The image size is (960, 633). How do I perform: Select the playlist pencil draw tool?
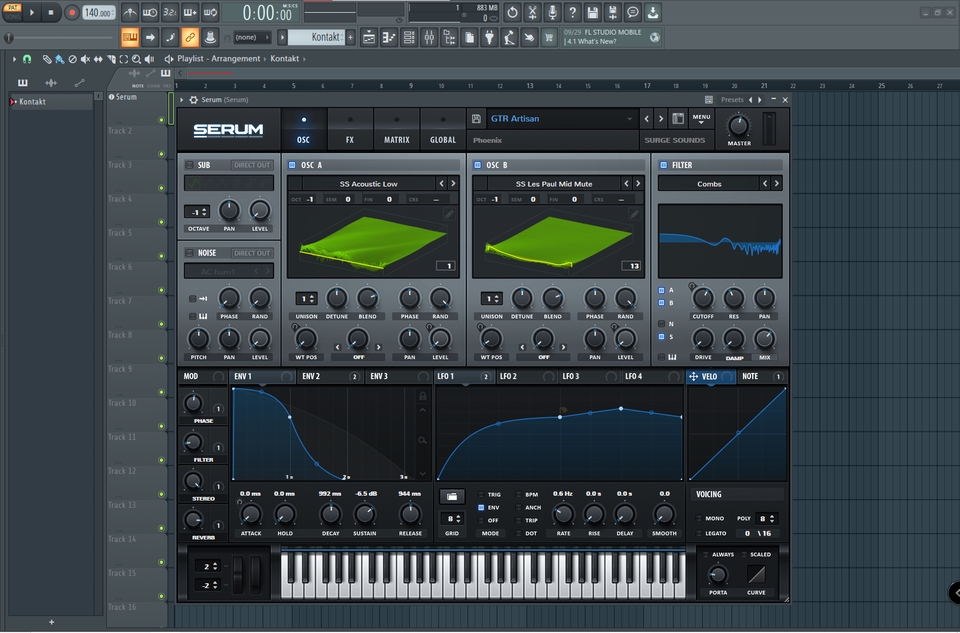[x=47, y=59]
